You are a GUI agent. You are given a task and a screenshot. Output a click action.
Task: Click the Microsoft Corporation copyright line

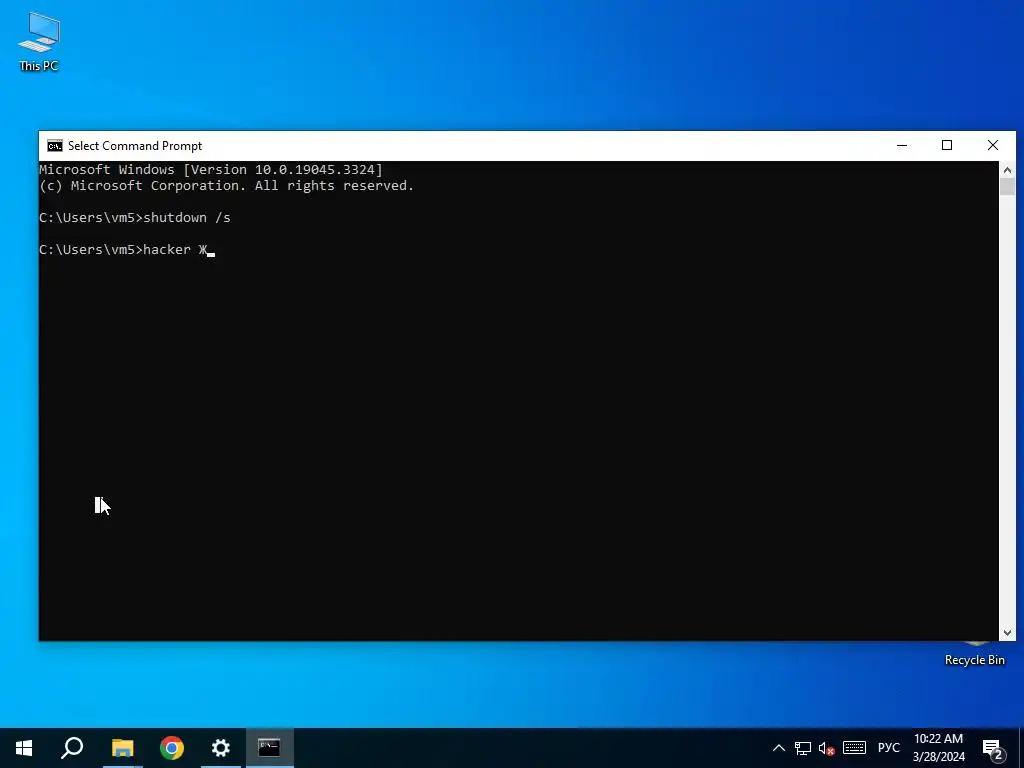[x=227, y=185]
